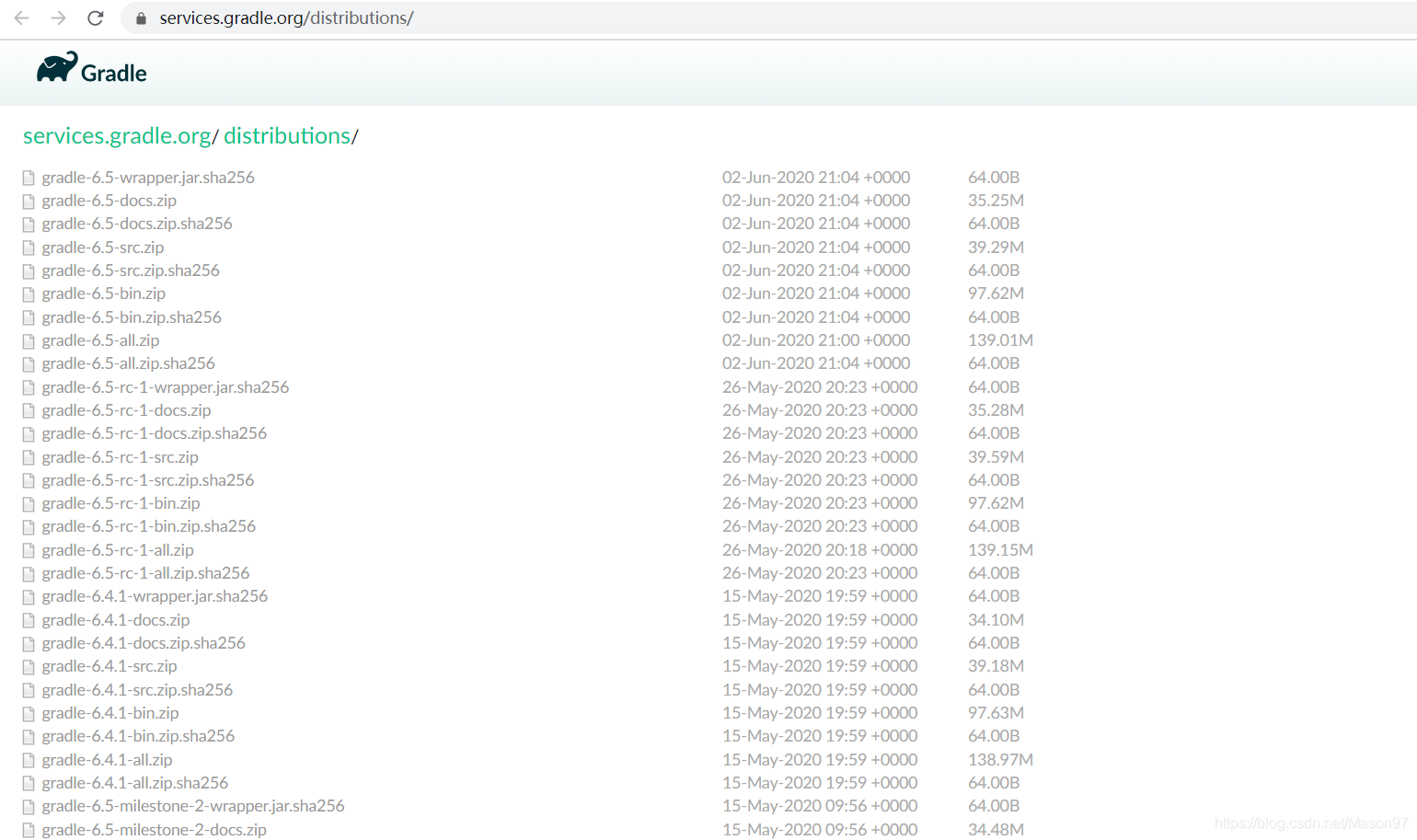Viewport: 1417px width, 840px height.
Task: Click the address bar URL services.gradle.org/distributions/
Action: 286,17
